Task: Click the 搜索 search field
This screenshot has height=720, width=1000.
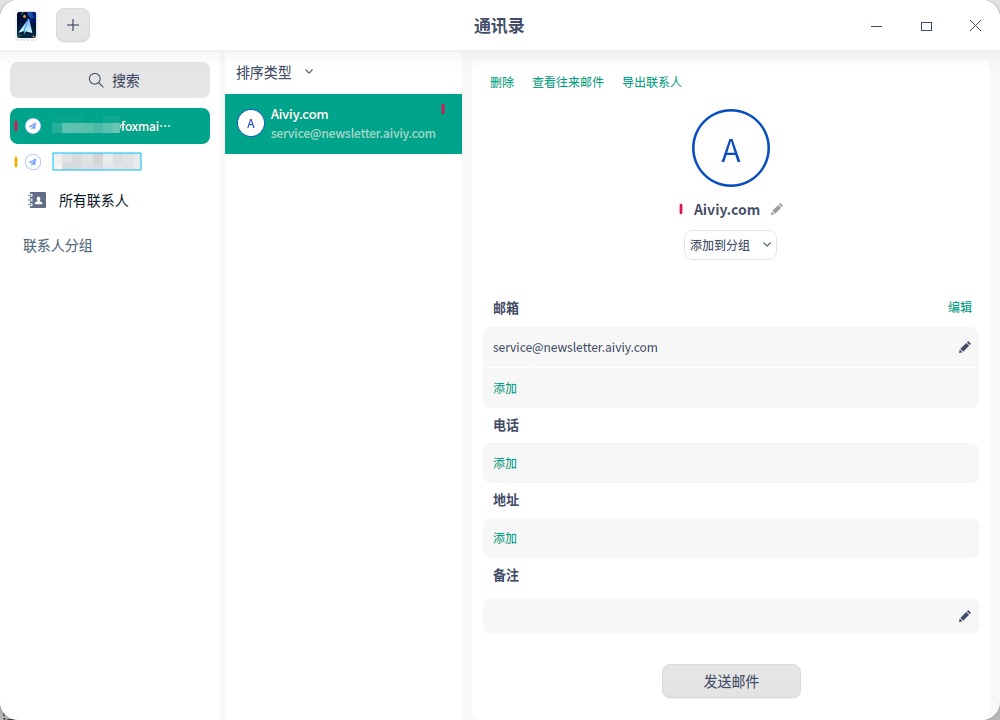Action: pos(110,80)
